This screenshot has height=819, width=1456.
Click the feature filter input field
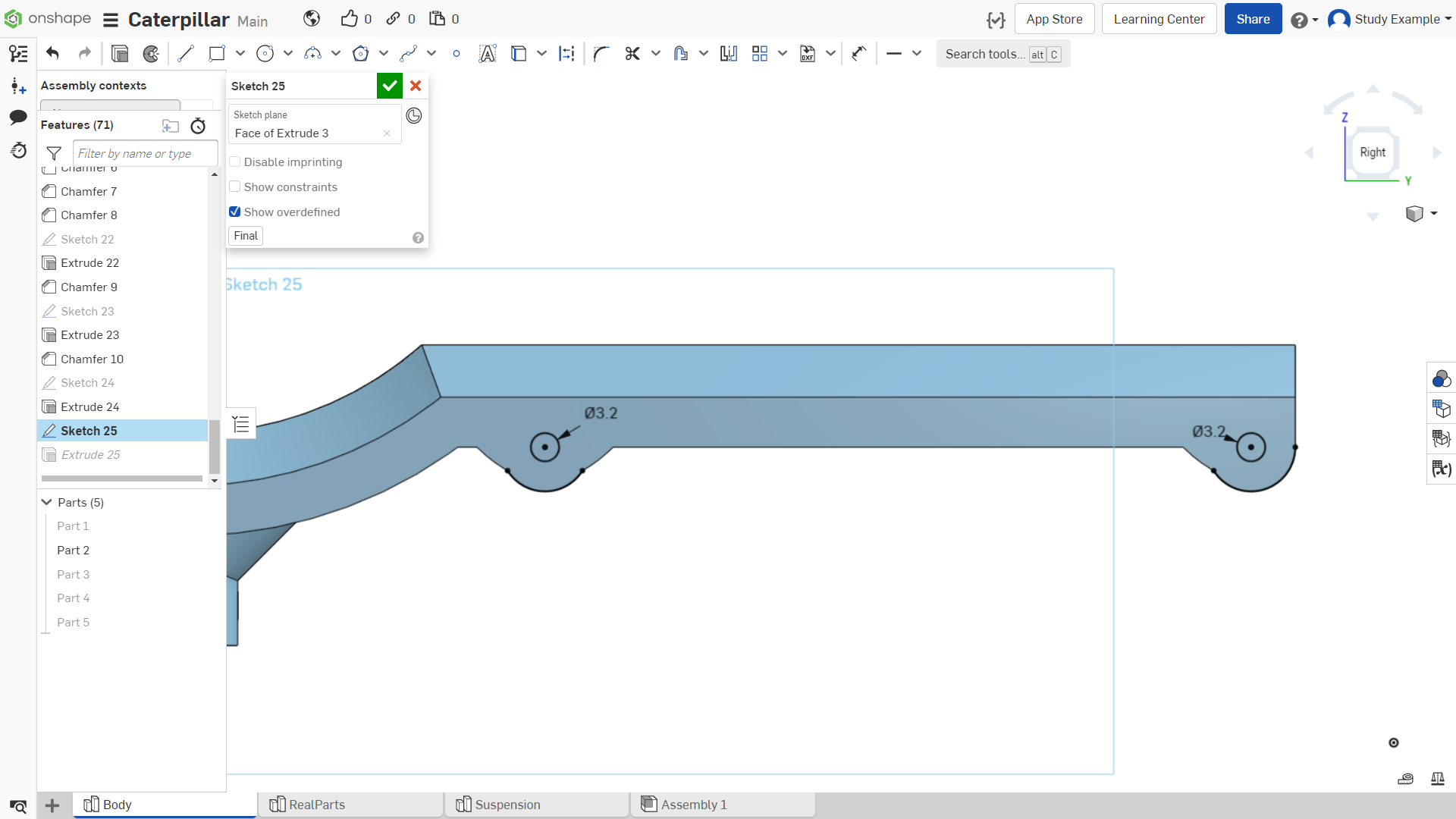pyautogui.click(x=145, y=153)
